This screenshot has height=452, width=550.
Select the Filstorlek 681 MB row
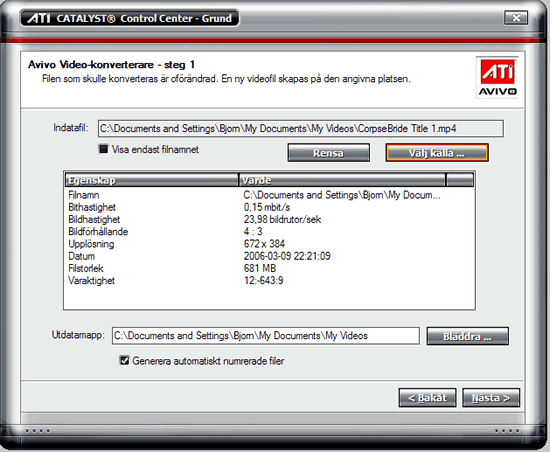pos(269,268)
